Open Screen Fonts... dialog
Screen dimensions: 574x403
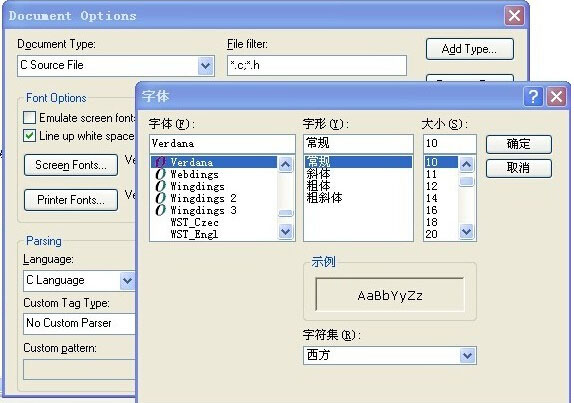[x=71, y=165]
